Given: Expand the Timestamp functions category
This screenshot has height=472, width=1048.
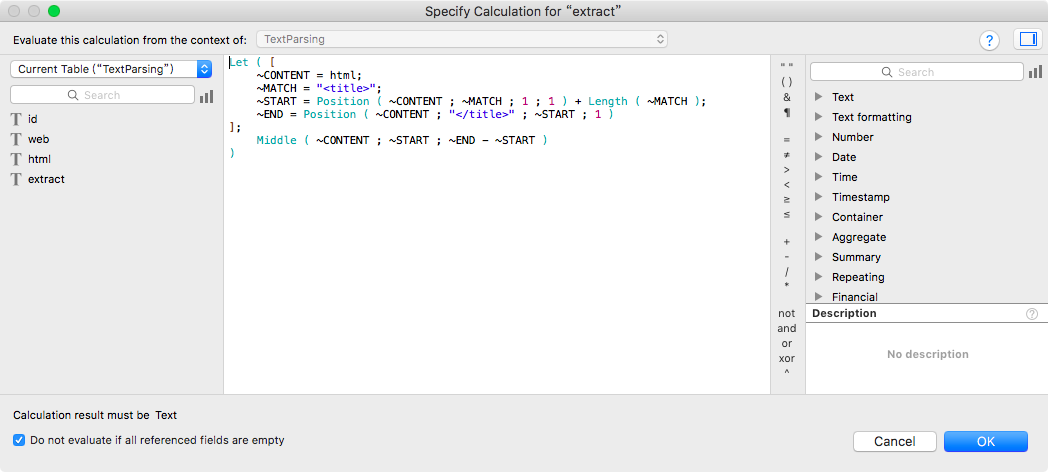Looking at the screenshot, I should point(818,198).
